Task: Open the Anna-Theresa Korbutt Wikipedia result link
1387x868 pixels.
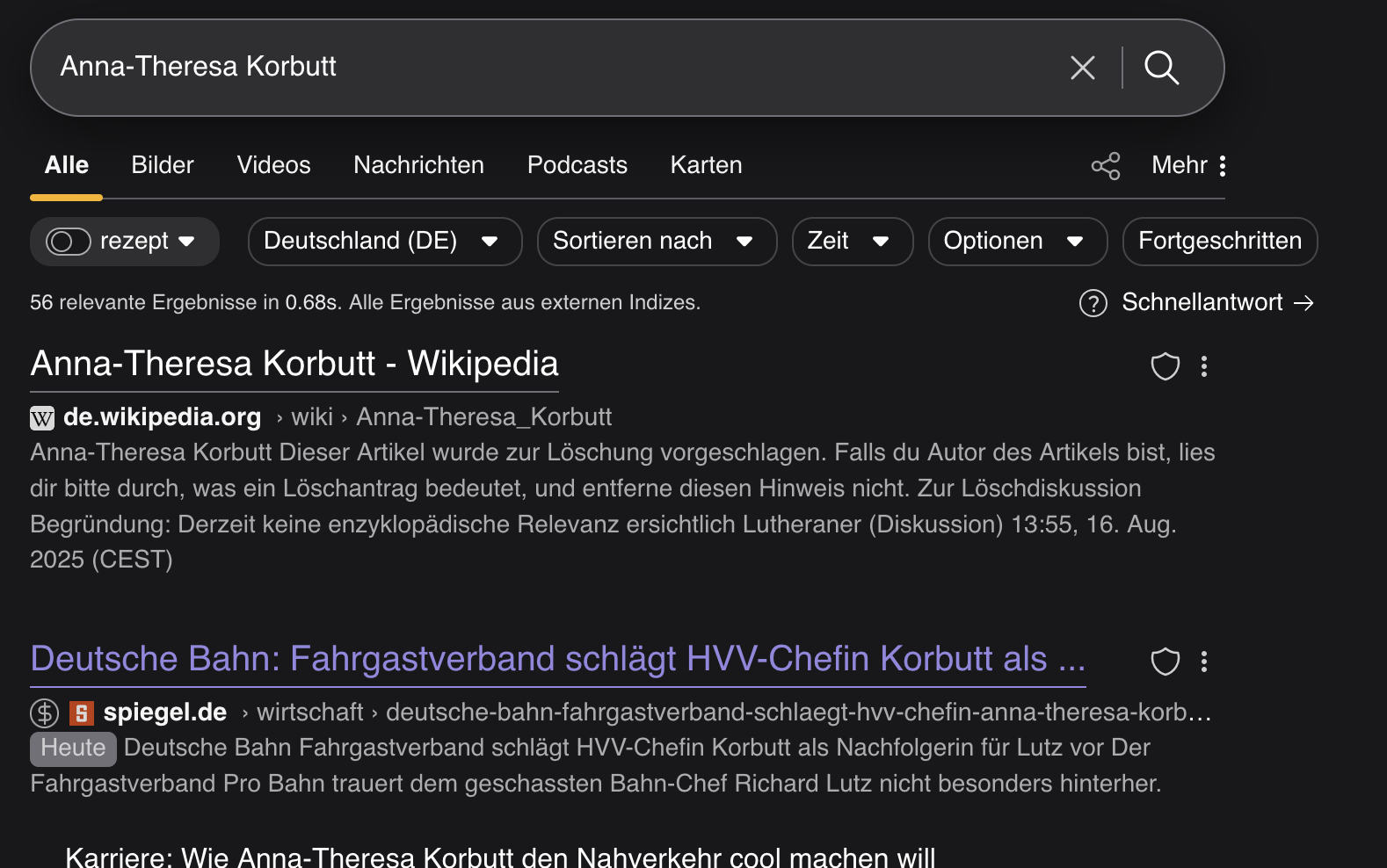Action: point(294,364)
